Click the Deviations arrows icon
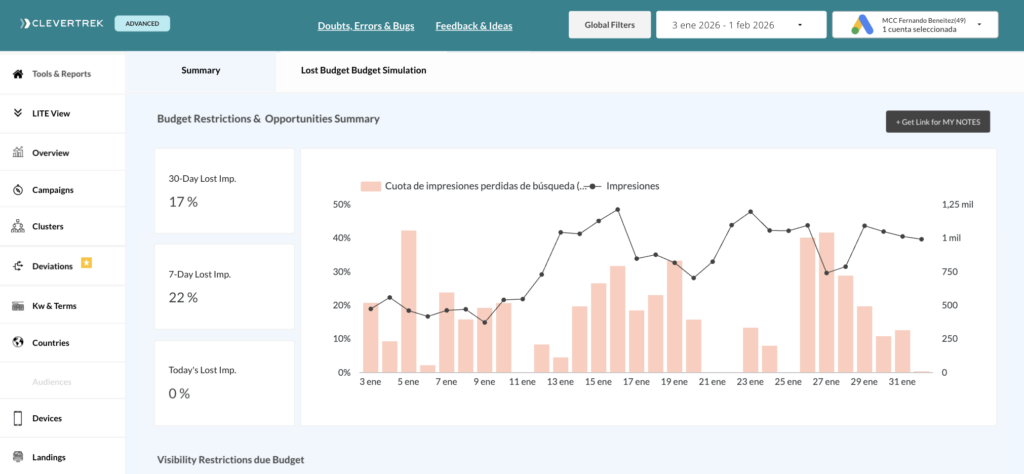Image resolution: width=1024 pixels, height=474 pixels. click(x=18, y=266)
